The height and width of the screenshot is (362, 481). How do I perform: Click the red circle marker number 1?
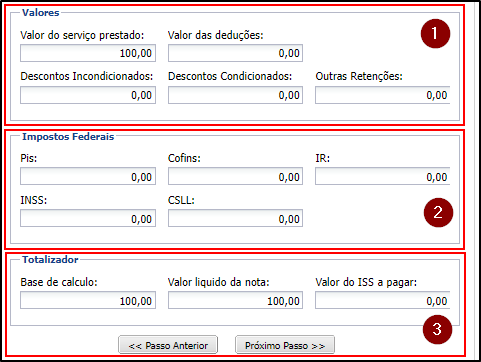[435, 33]
